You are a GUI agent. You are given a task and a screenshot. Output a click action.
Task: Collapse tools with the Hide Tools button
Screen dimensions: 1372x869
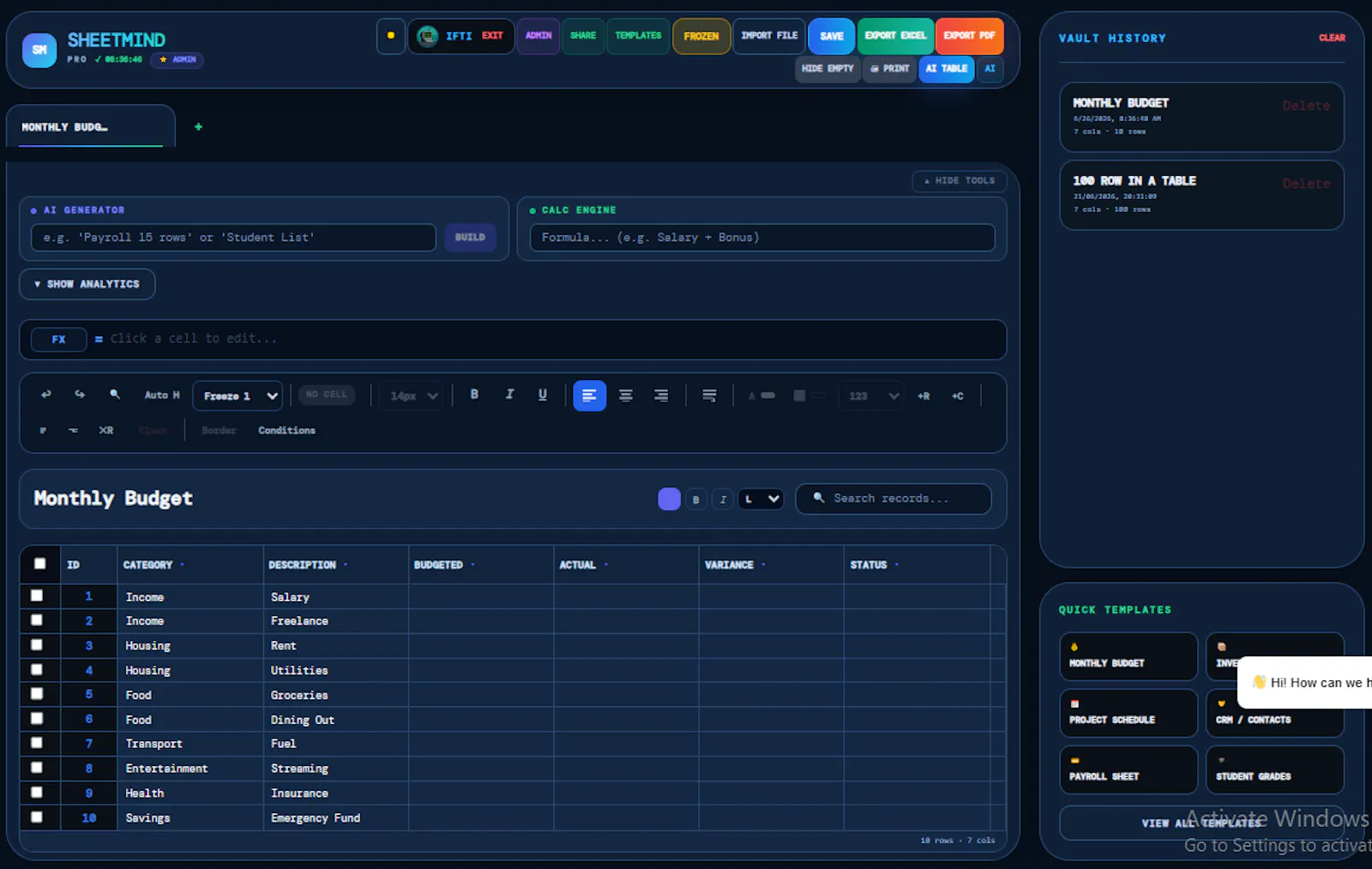(x=960, y=181)
